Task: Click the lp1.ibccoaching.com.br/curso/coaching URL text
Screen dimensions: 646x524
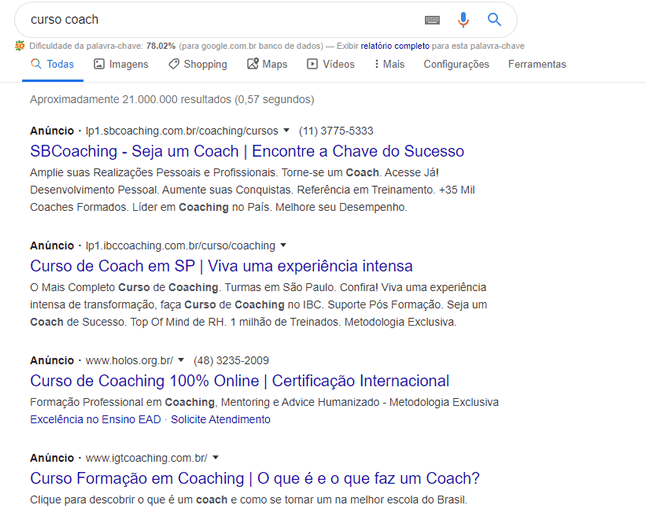Action: [x=180, y=246]
